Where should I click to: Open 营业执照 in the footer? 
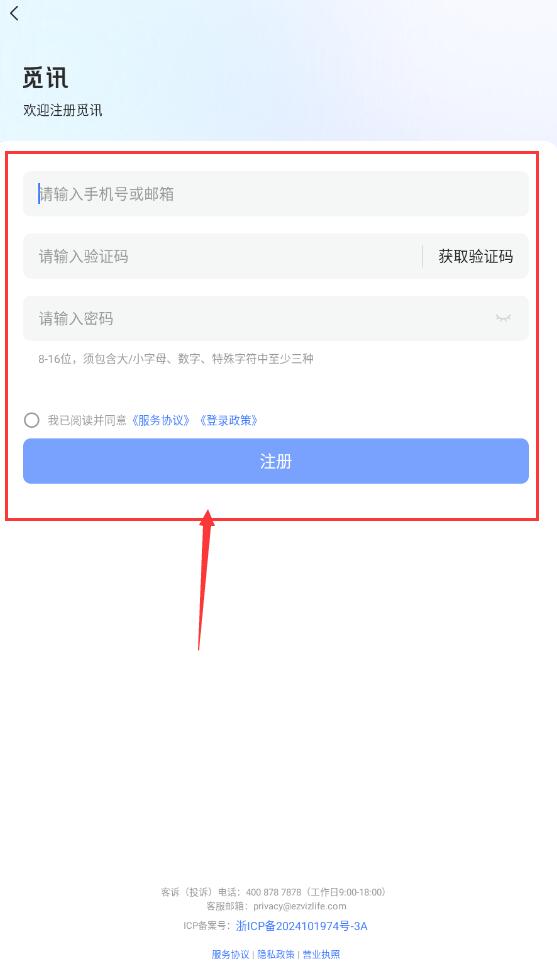pyautogui.click(x=321, y=954)
